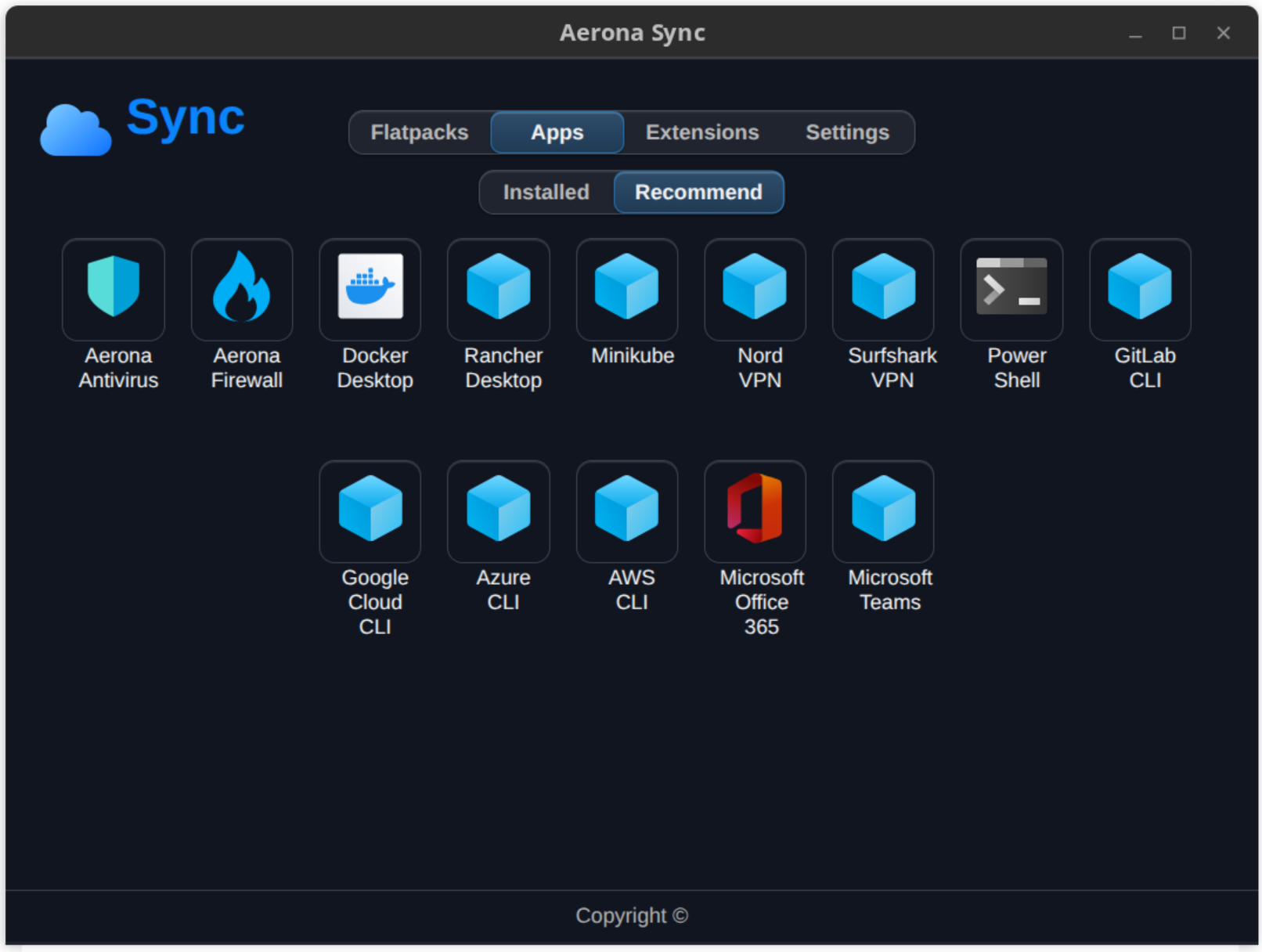1262x952 pixels.
Task: Switch to the Flatpacks tab
Action: (x=420, y=132)
